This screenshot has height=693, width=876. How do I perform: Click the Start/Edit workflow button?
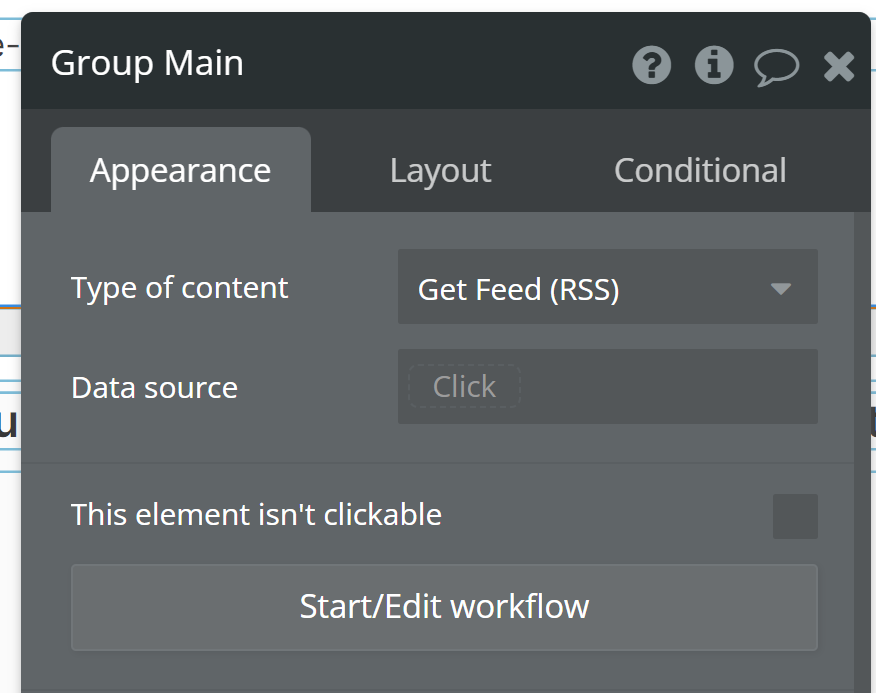pos(444,607)
